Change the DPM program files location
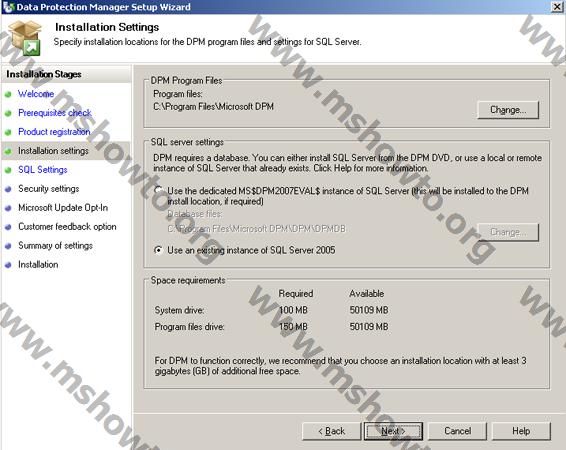The width and height of the screenshot is (566, 450). pos(508,110)
